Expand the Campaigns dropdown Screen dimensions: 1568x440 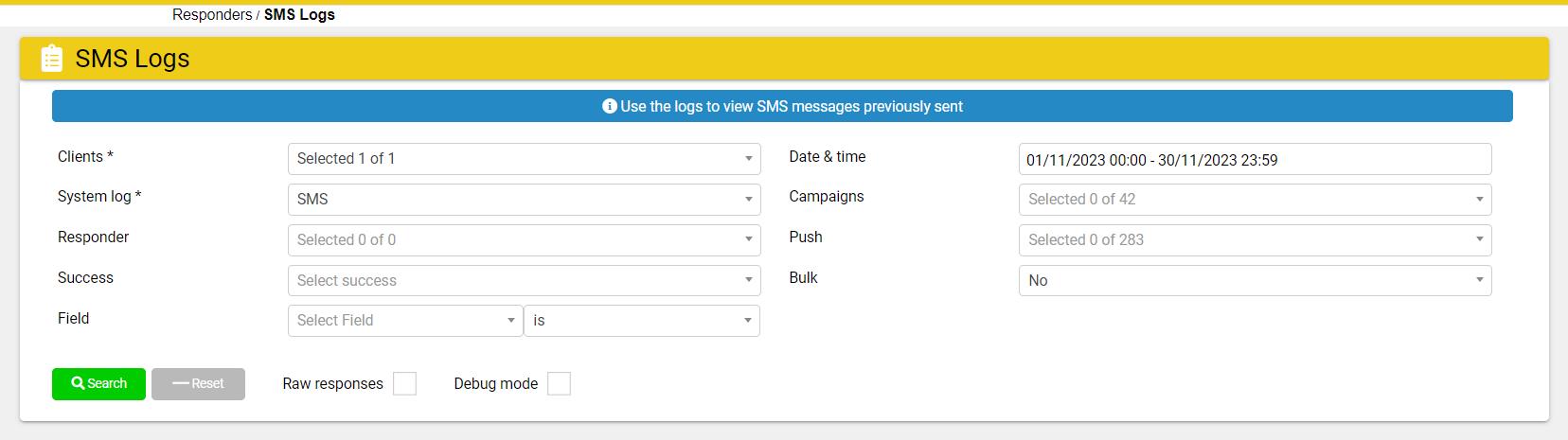(1256, 199)
